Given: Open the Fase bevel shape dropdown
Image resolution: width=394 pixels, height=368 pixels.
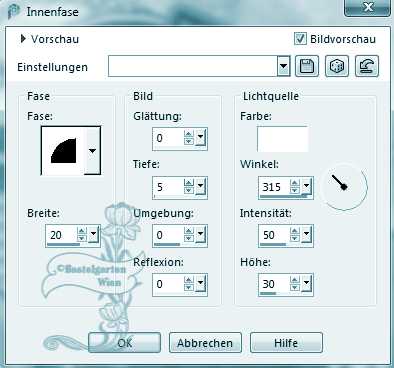Looking at the screenshot, I should click(x=92, y=151).
